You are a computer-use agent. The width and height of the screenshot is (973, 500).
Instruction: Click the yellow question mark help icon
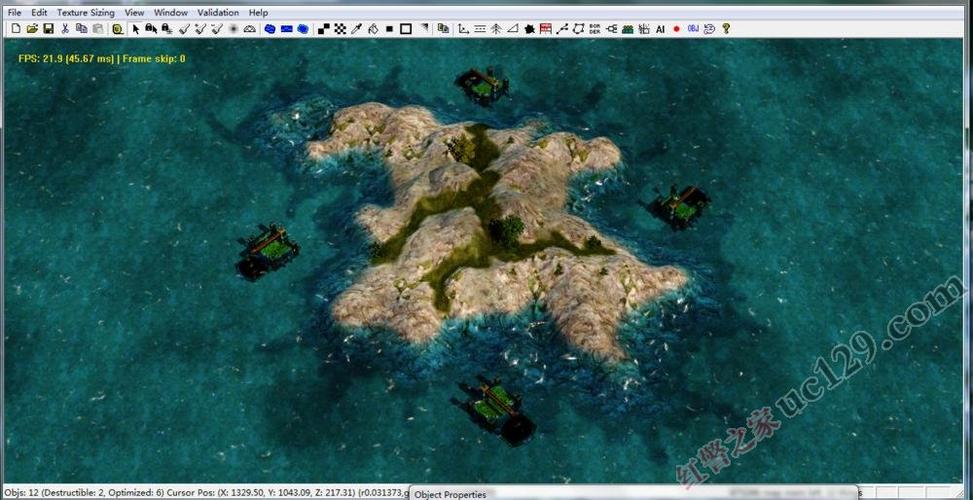tap(726, 29)
